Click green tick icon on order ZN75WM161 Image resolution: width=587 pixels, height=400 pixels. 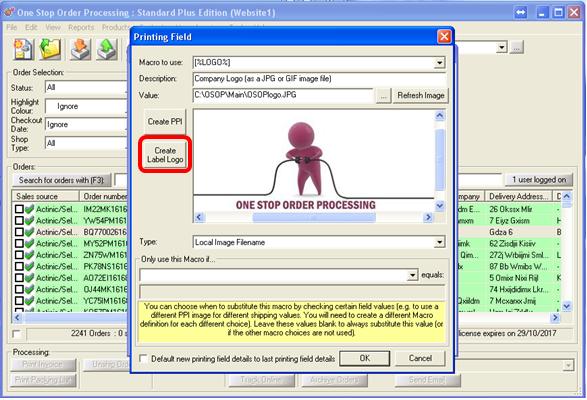29,255
